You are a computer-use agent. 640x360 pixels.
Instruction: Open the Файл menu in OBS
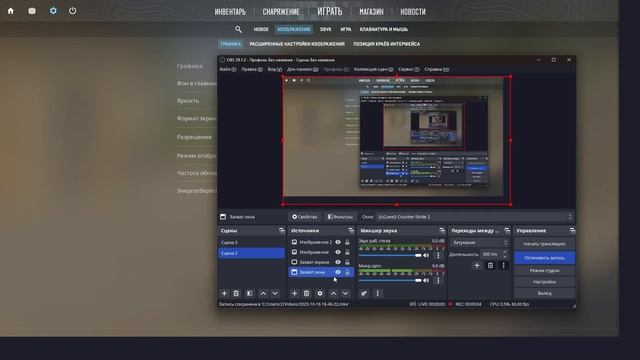(228, 69)
